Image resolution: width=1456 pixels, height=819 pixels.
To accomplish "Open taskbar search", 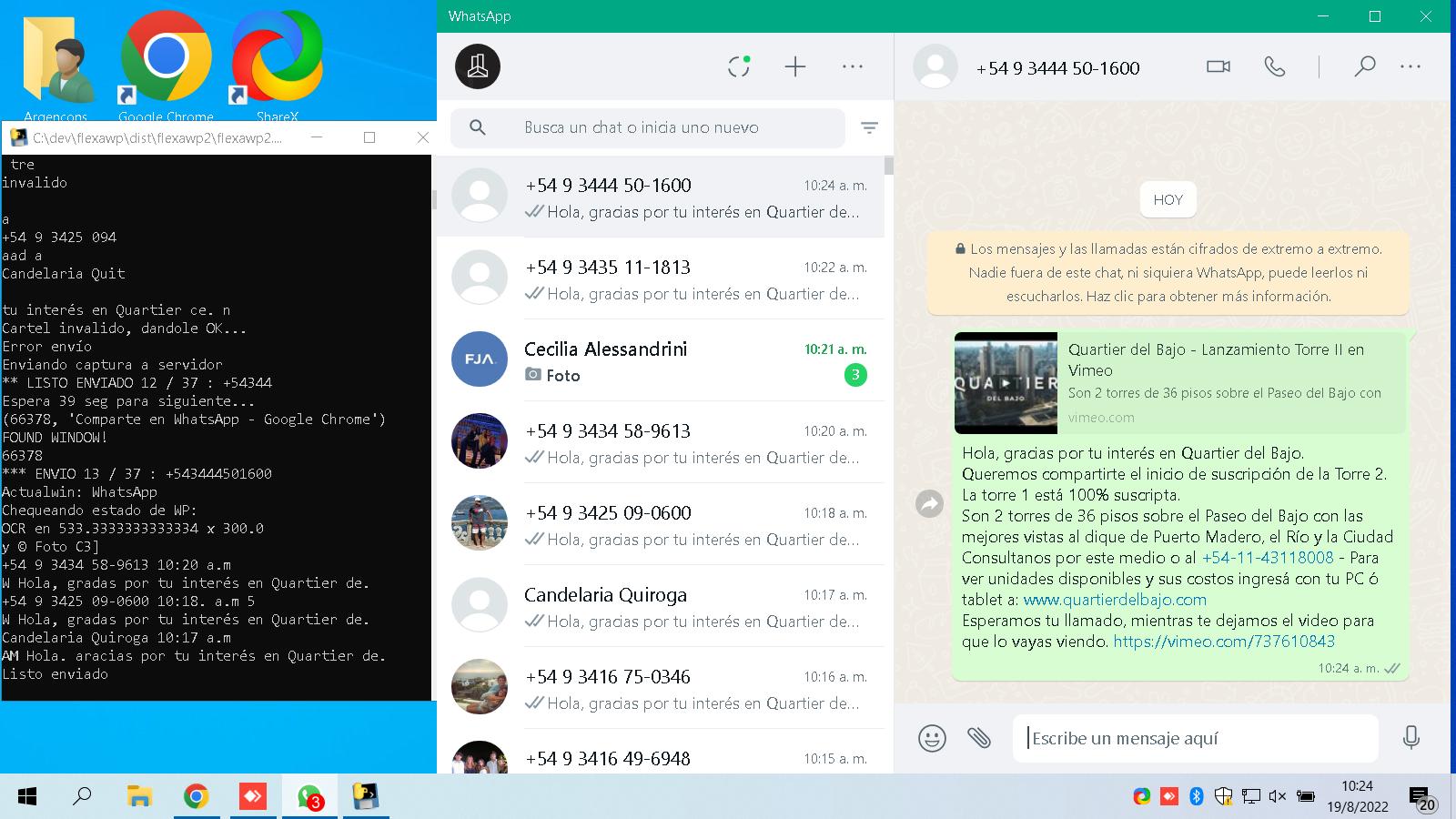I will [82, 797].
